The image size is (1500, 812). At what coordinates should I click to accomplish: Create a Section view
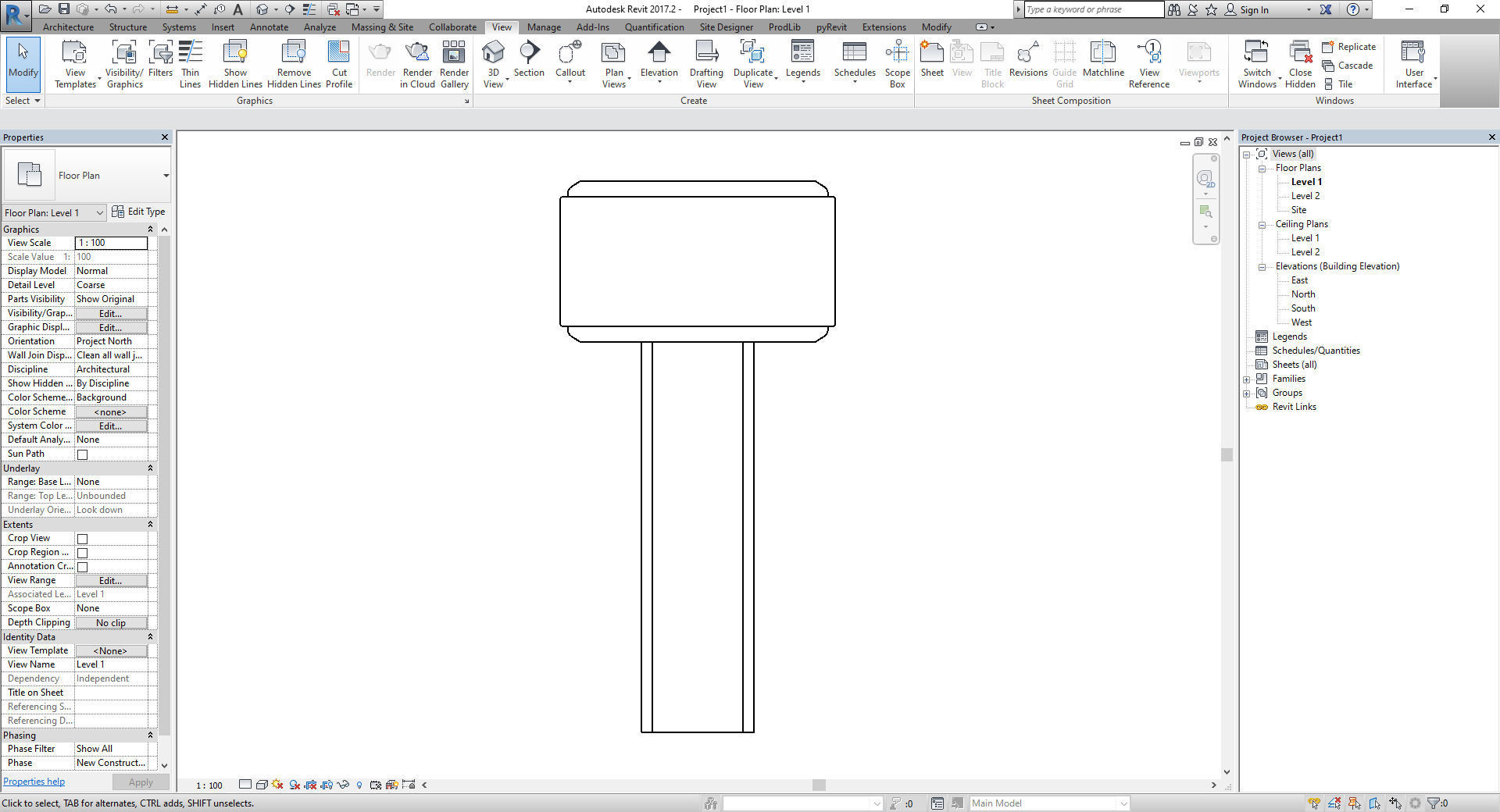pos(529,59)
